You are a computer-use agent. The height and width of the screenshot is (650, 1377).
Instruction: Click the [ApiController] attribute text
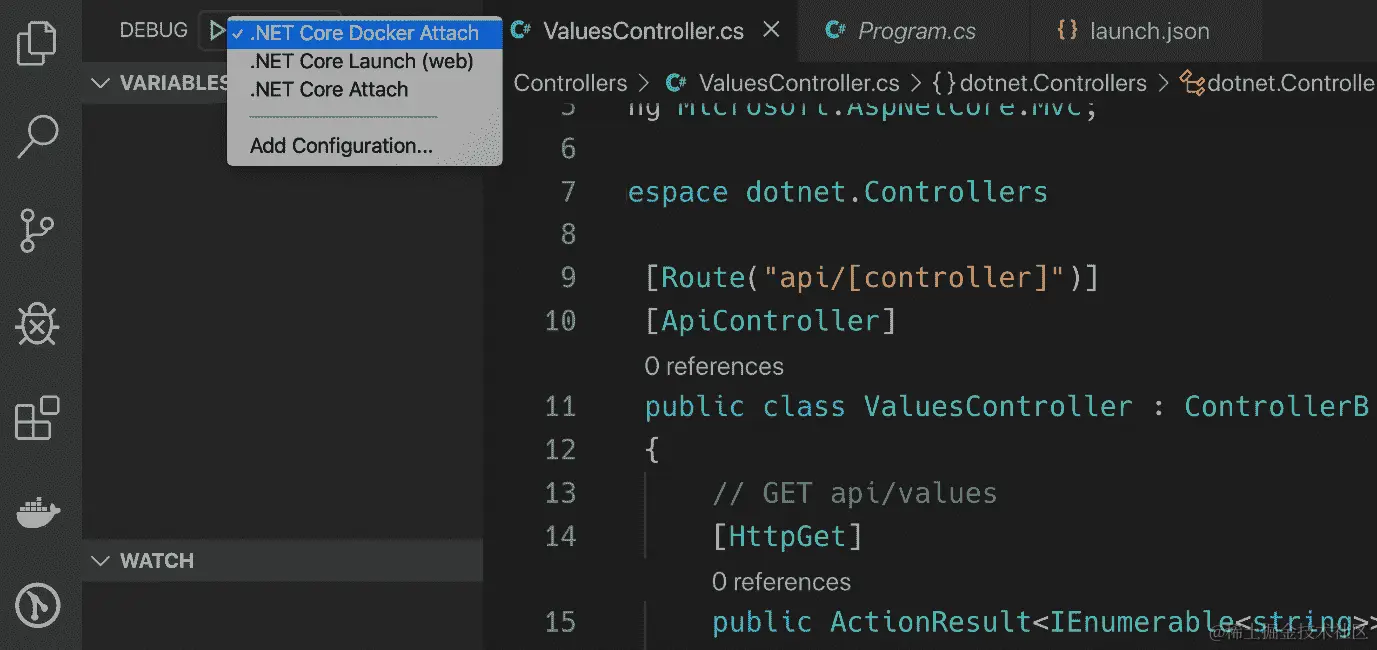(770, 321)
